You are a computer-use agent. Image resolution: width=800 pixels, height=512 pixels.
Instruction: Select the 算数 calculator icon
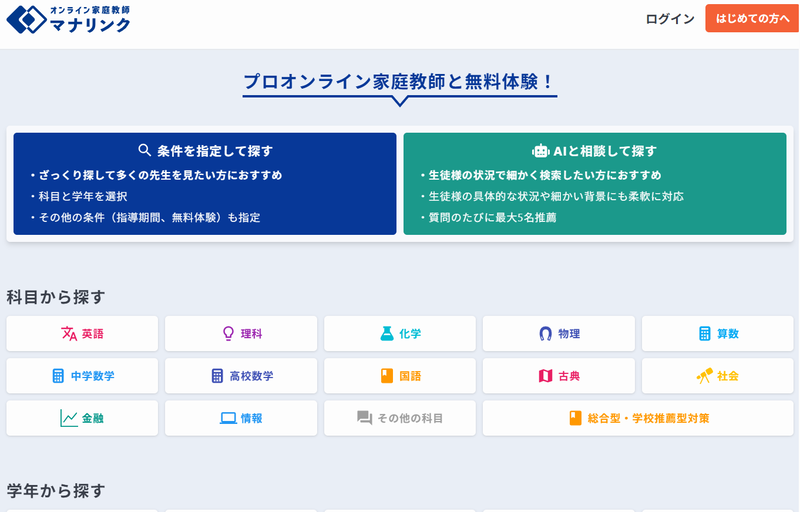pos(704,334)
